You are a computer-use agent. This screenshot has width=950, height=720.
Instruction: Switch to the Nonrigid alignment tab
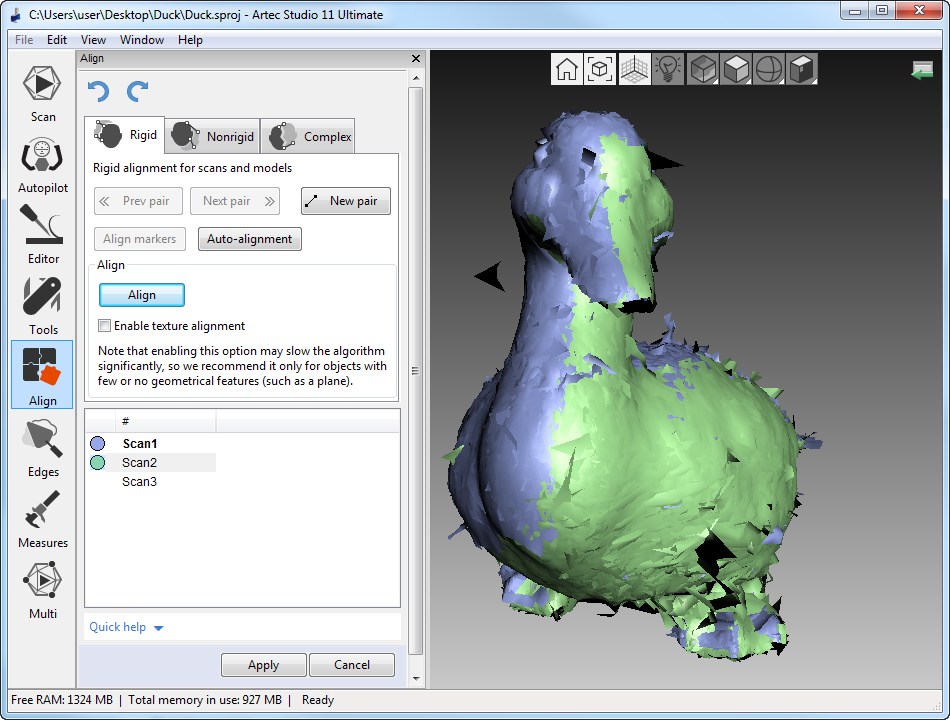point(212,136)
